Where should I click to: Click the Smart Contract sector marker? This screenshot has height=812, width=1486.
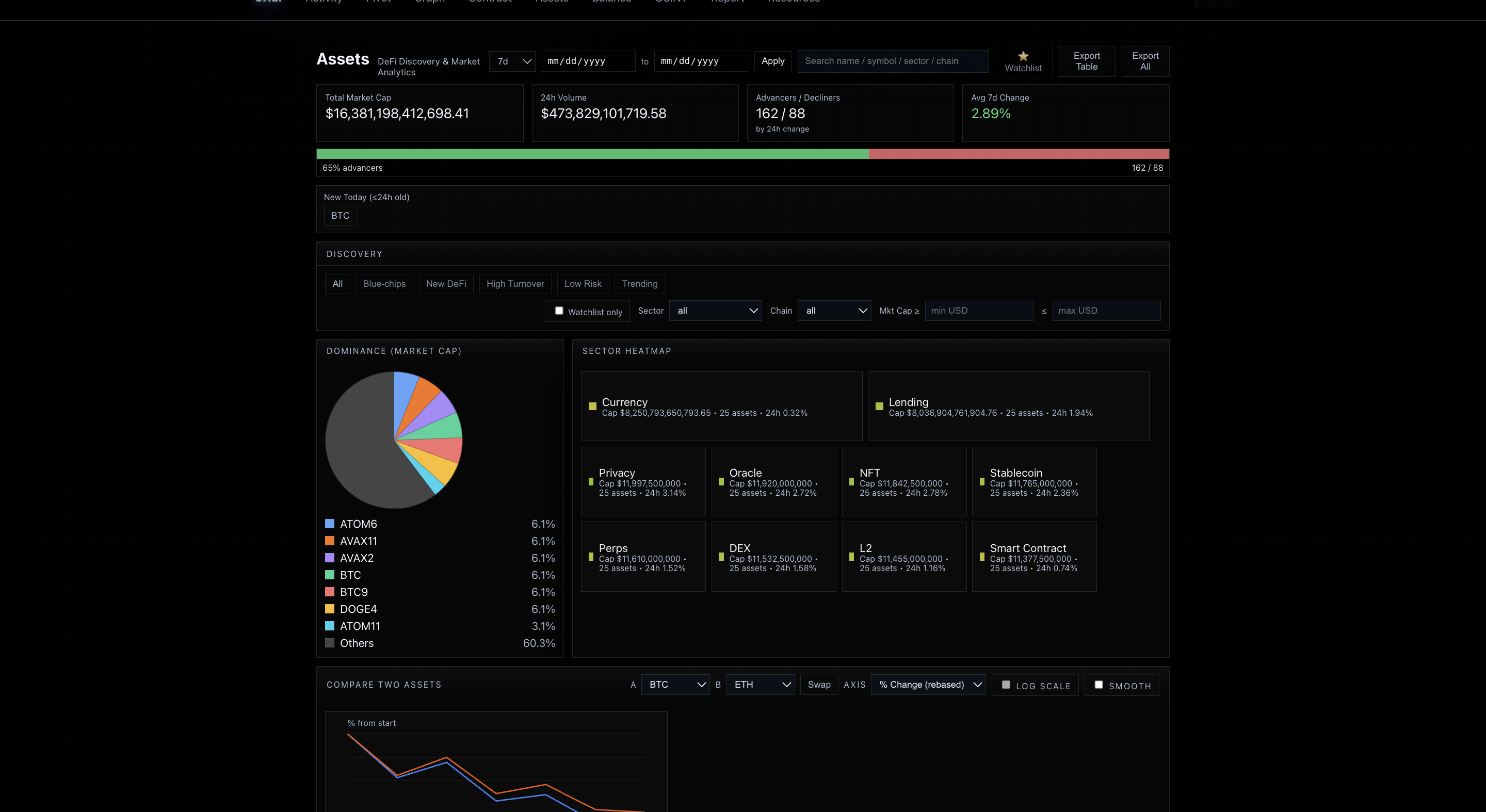982,557
